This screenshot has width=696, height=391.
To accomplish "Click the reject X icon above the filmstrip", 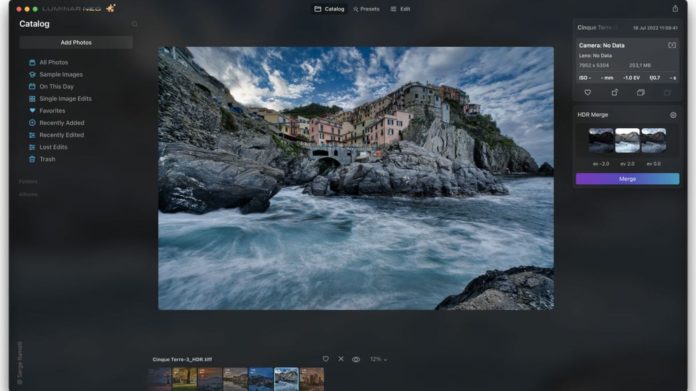I will click(341, 359).
